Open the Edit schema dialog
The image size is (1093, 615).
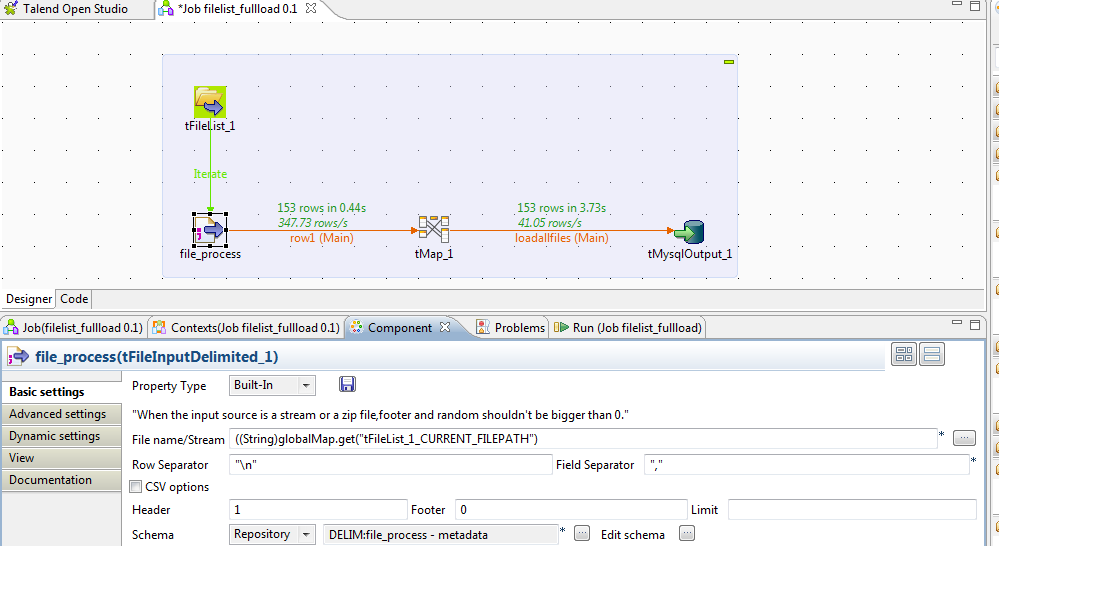click(x=686, y=533)
